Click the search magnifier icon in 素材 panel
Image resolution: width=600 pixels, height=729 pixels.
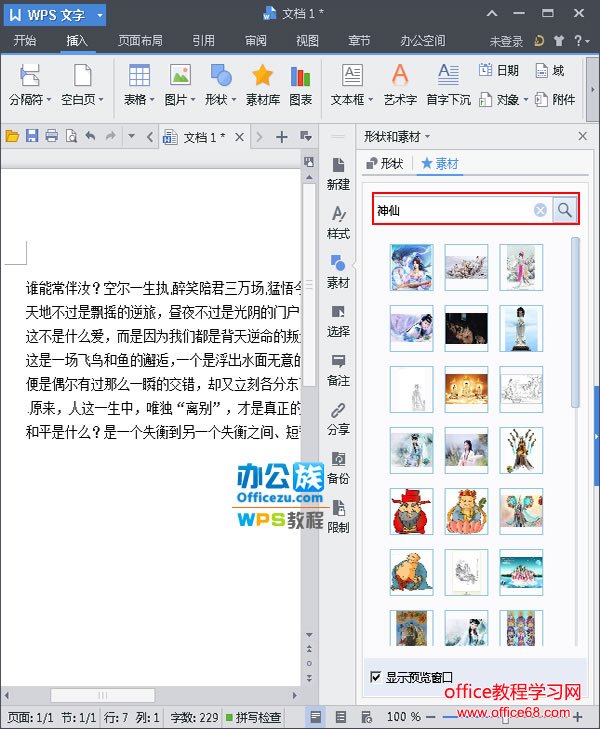coord(565,210)
